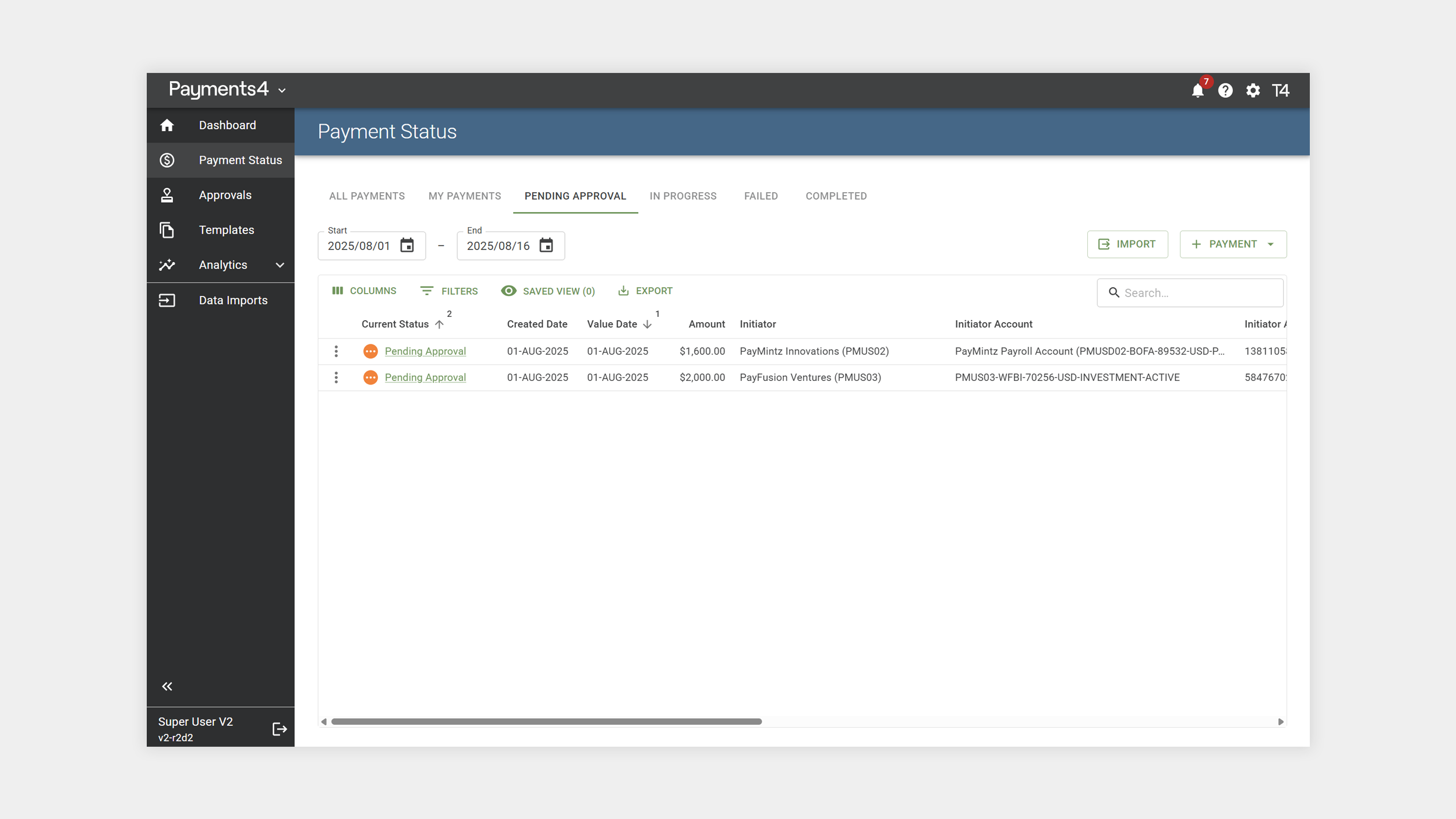Click the Import button
Screen dimensions: 1456x819
(1127, 244)
